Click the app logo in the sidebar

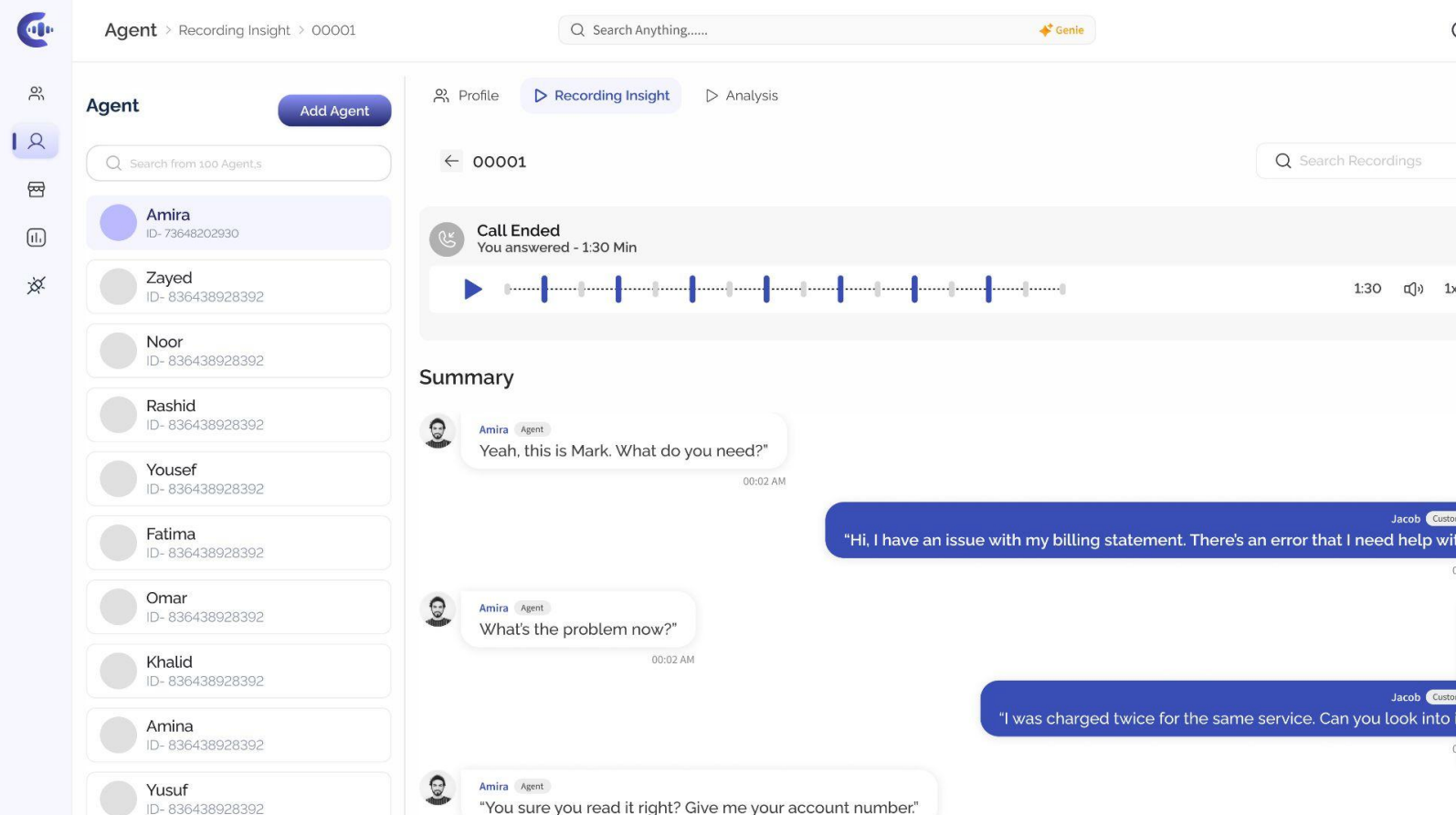pyautogui.click(x=35, y=30)
